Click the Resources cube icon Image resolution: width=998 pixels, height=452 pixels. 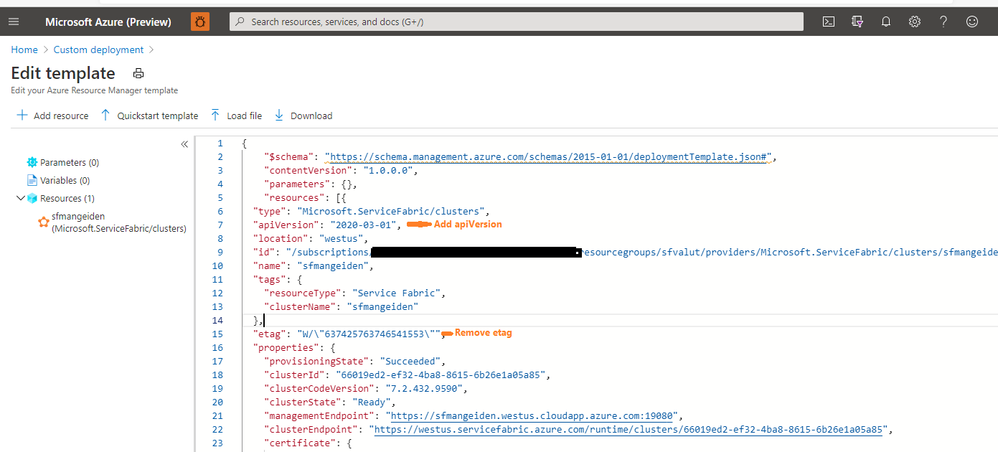[32, 198]
